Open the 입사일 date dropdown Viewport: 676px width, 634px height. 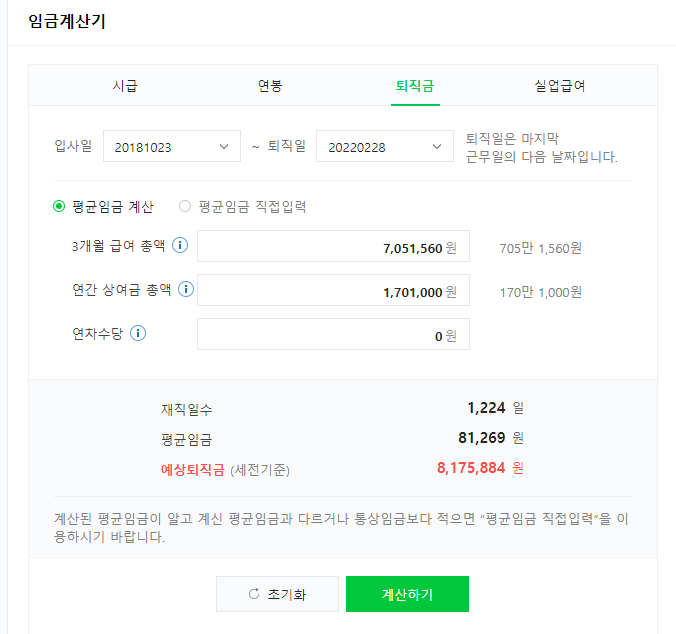[x=171, y=147]
